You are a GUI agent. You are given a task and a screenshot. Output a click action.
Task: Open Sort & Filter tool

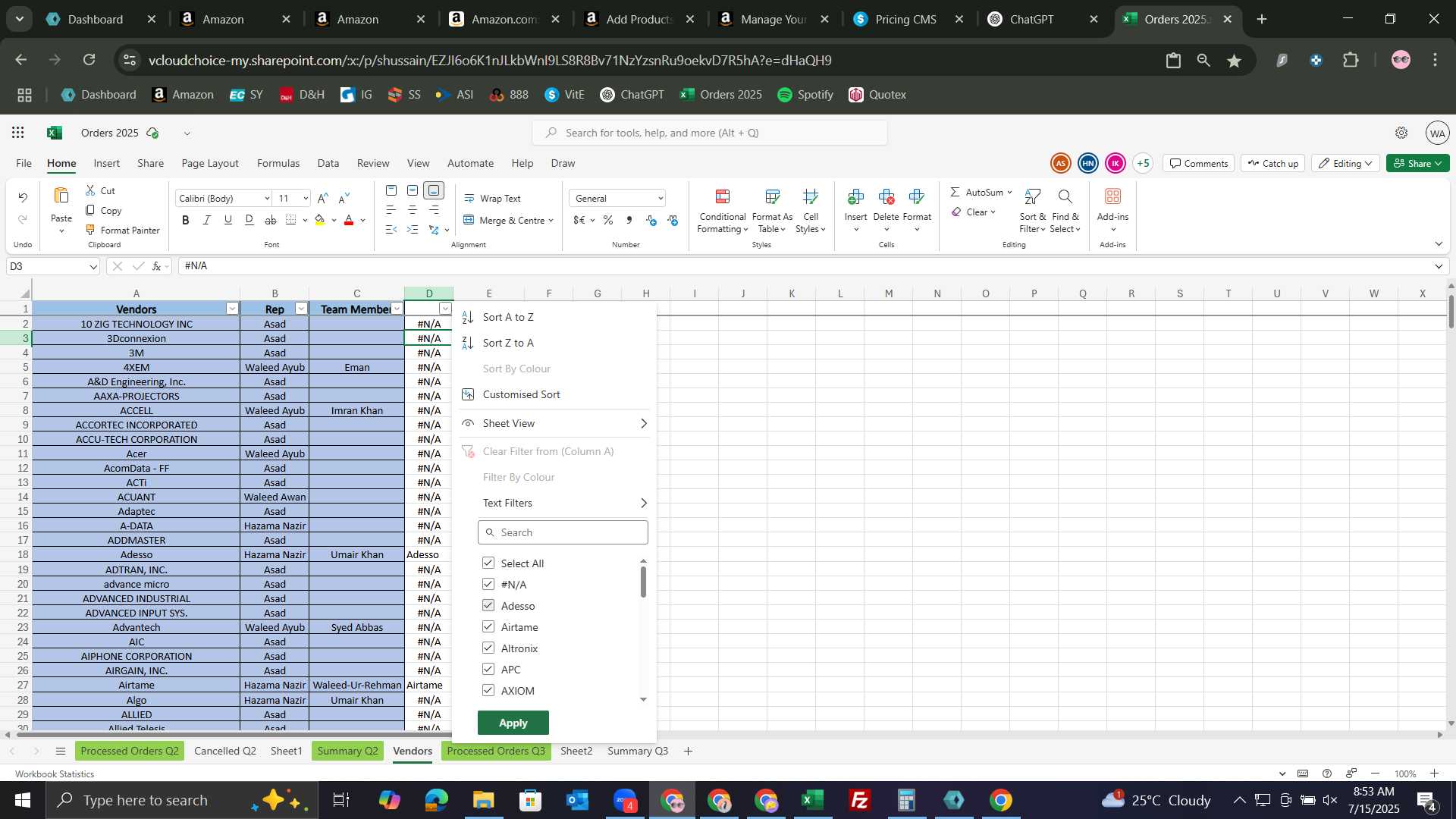[1032, 211]
